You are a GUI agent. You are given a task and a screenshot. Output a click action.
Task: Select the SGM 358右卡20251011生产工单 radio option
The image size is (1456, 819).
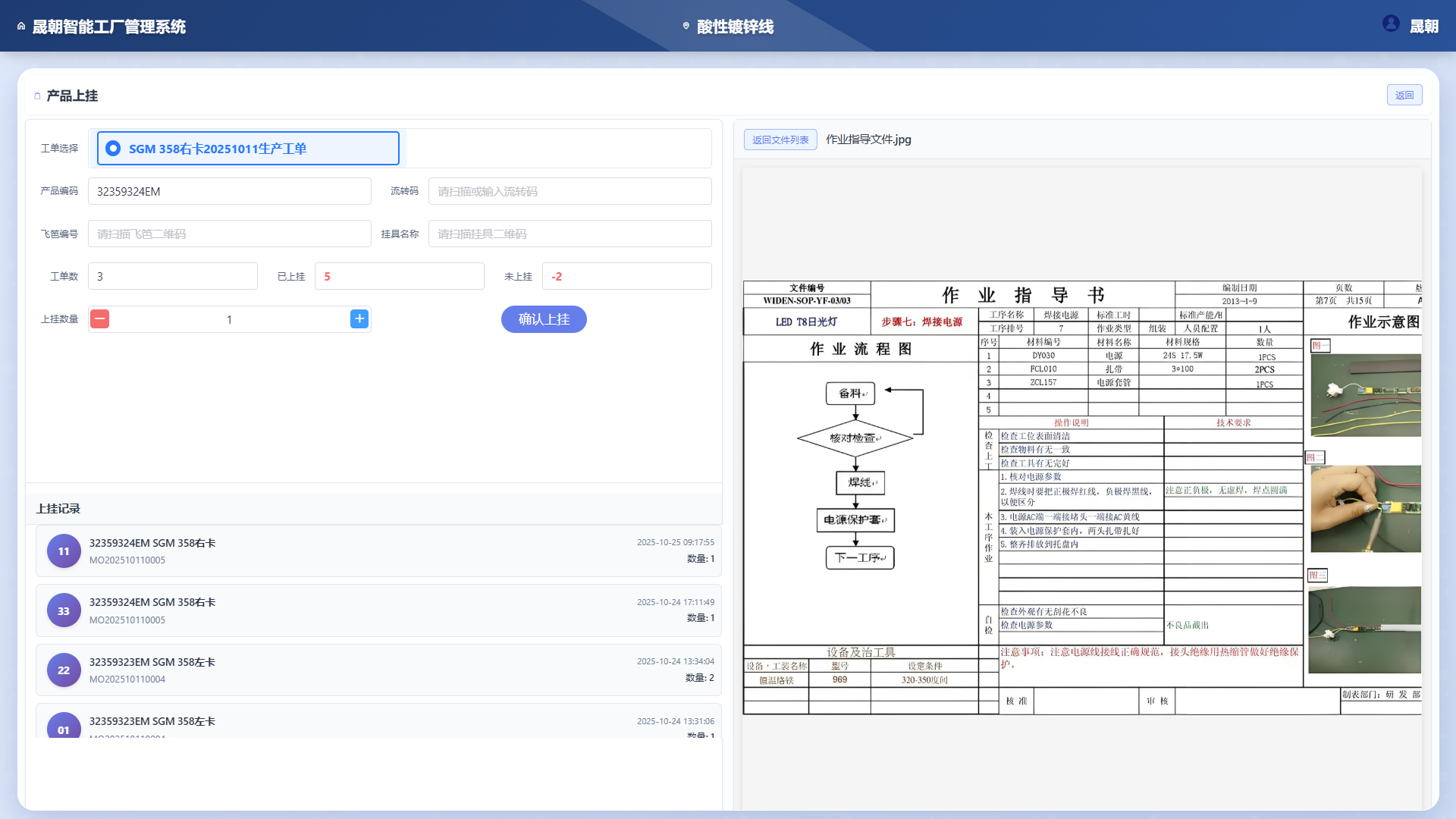(113, 149)
